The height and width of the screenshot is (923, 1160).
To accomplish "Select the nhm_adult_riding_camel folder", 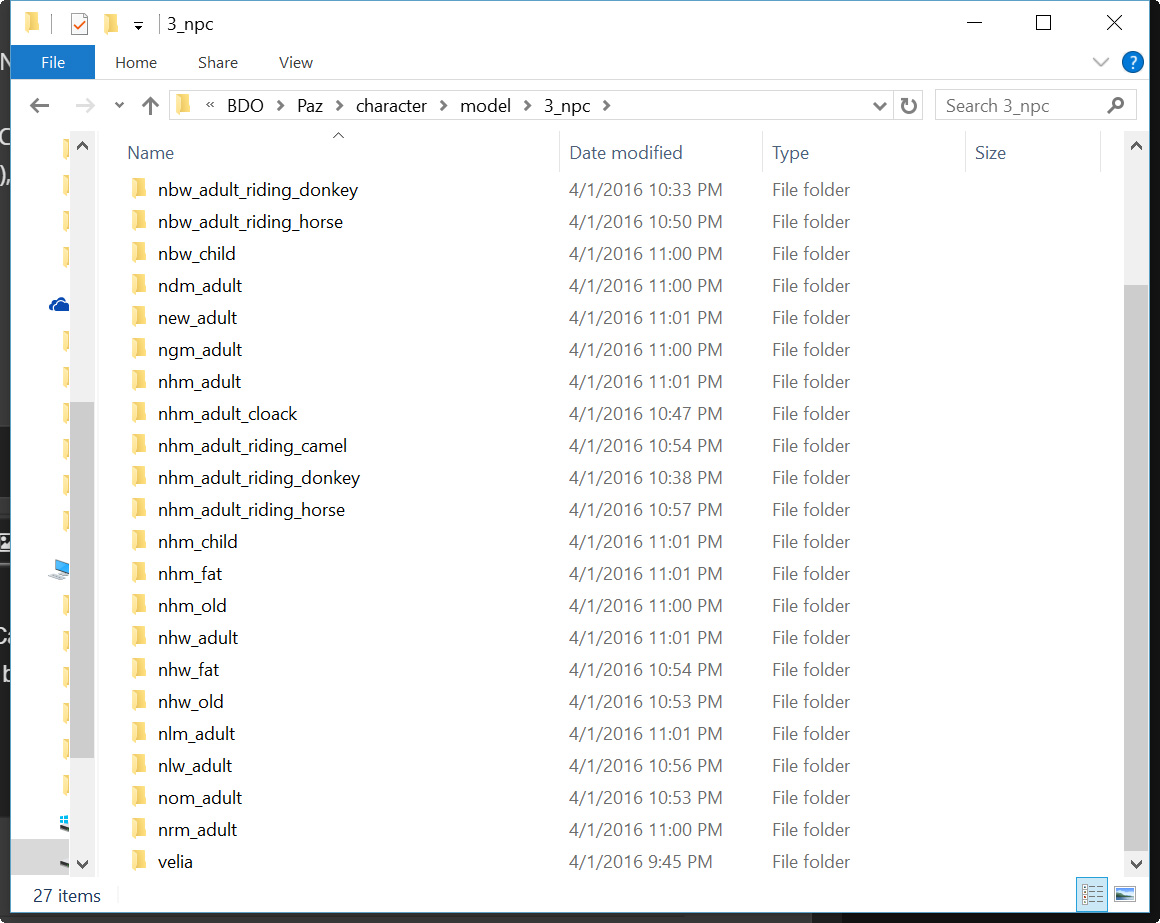I will coord(252,446).
